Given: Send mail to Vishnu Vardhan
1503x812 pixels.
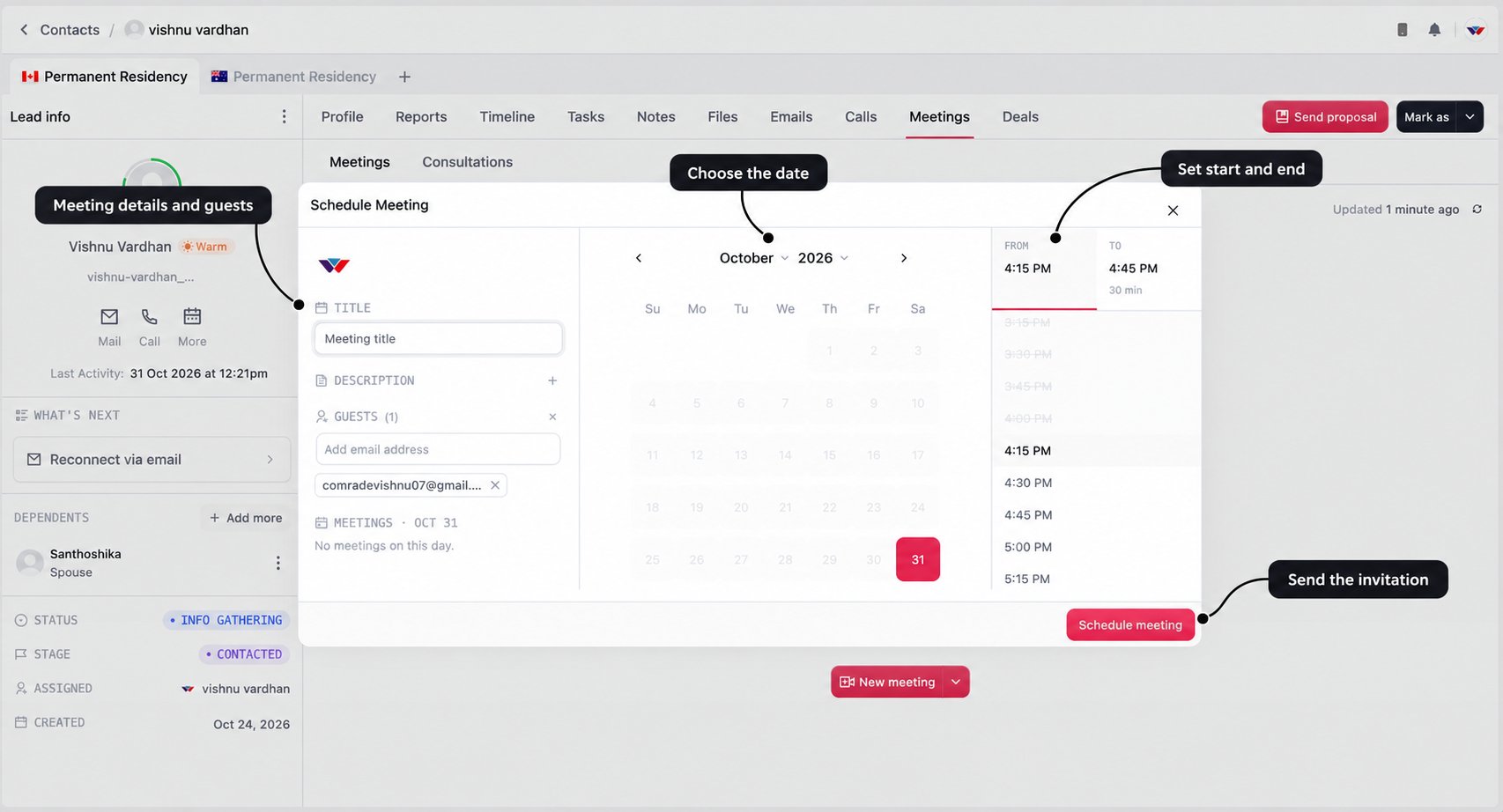Looking at the screenshot, I should tap(109, 327).
